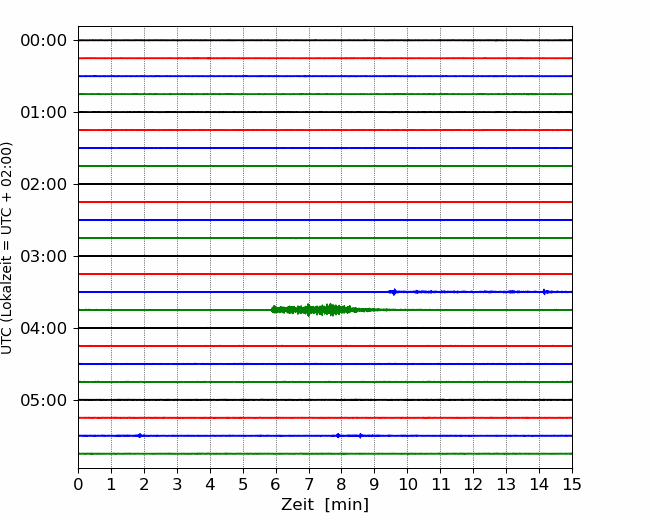The width and height of the screenshot is (650, 520).
Task: Click the x-axis tick label 12
Action: 473,484
